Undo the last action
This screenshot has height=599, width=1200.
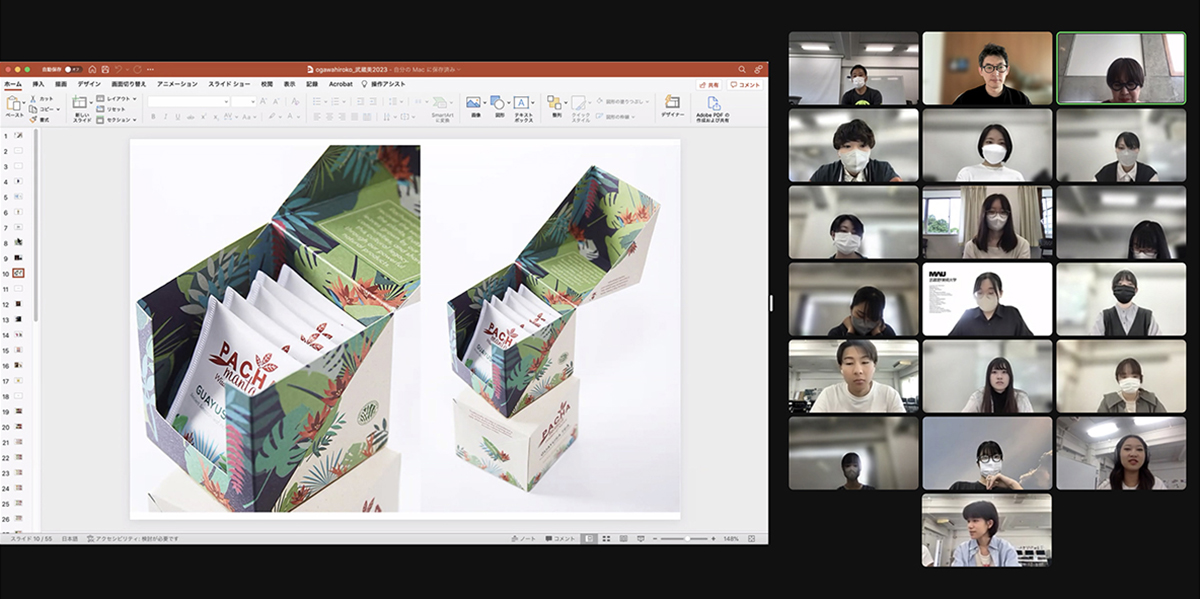pos(119,69)
